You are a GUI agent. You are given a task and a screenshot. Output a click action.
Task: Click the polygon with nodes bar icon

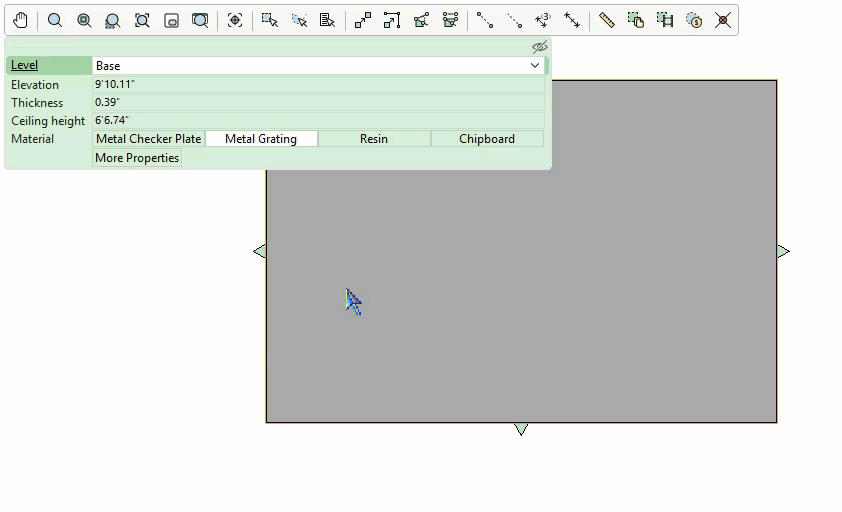coord(450,20)
